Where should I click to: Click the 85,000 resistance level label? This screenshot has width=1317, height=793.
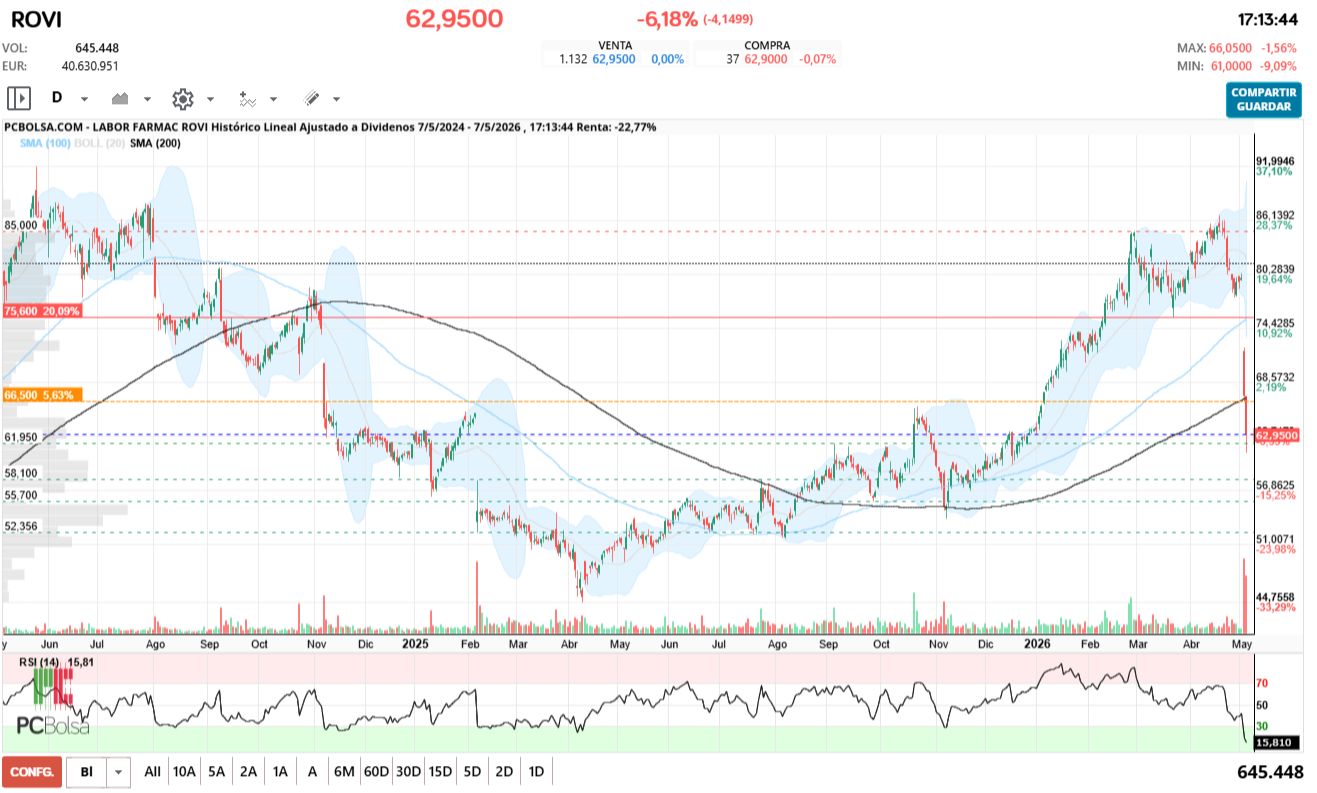tap(21, 225)
